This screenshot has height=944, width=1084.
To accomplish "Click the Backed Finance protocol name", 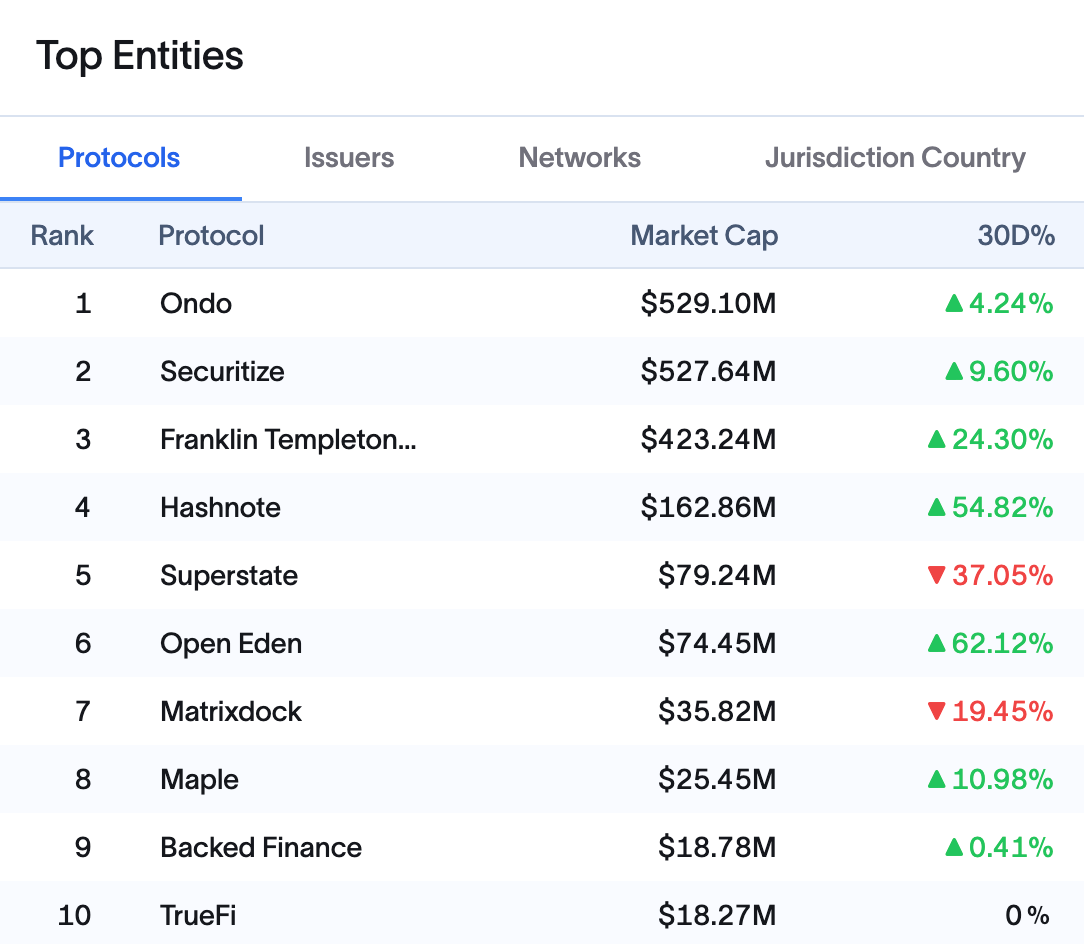I will pyautogui.click(x=261, y=847).
